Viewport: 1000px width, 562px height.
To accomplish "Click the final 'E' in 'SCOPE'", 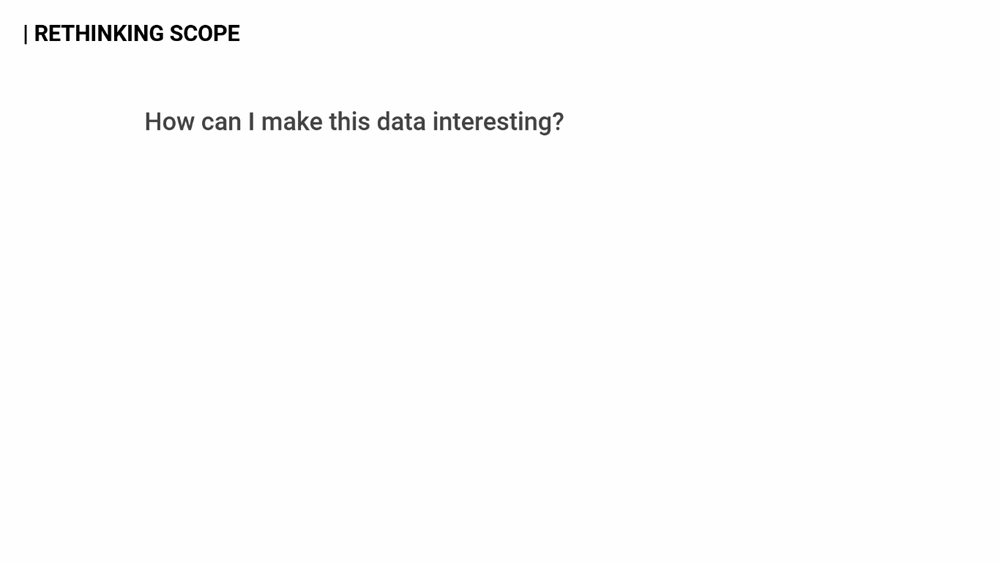I will (234, 34).
